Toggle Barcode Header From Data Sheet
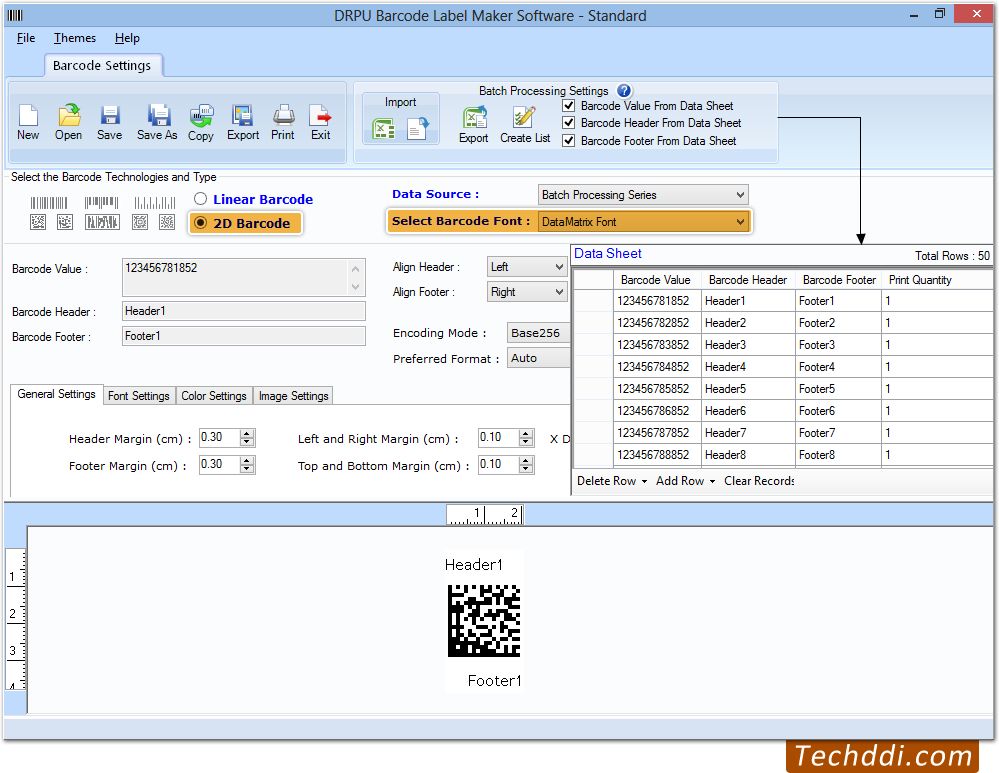999x773 pixels. (569, 123)
